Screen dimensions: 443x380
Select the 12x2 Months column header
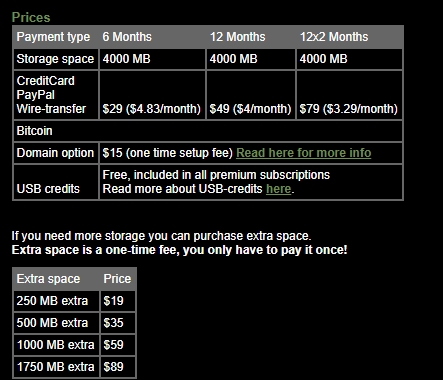pyautogui.click(x=334, y=37)
